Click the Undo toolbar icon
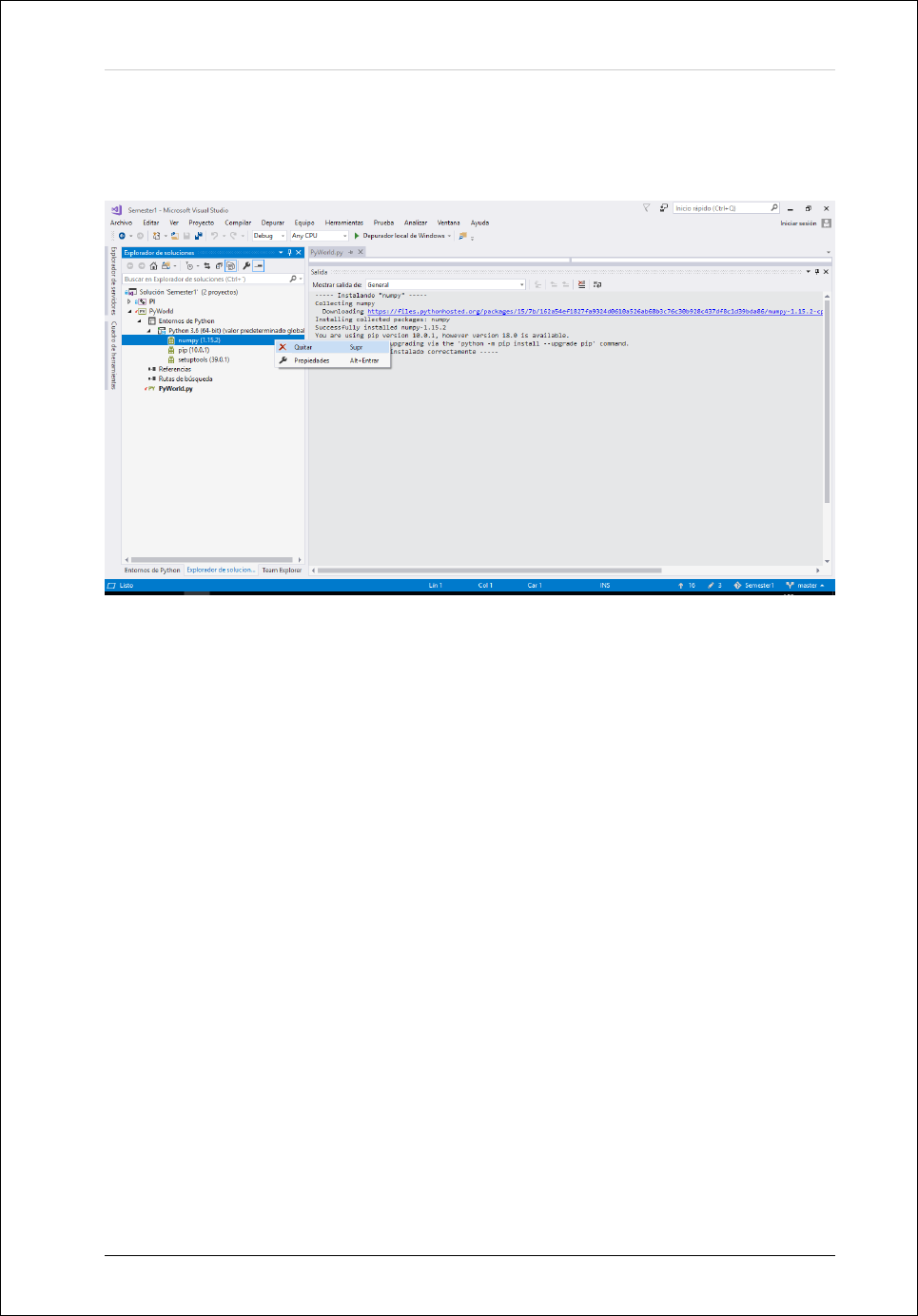Viewport: 918px width, 1316px height. pyautogui.click(x=214, y=236)
